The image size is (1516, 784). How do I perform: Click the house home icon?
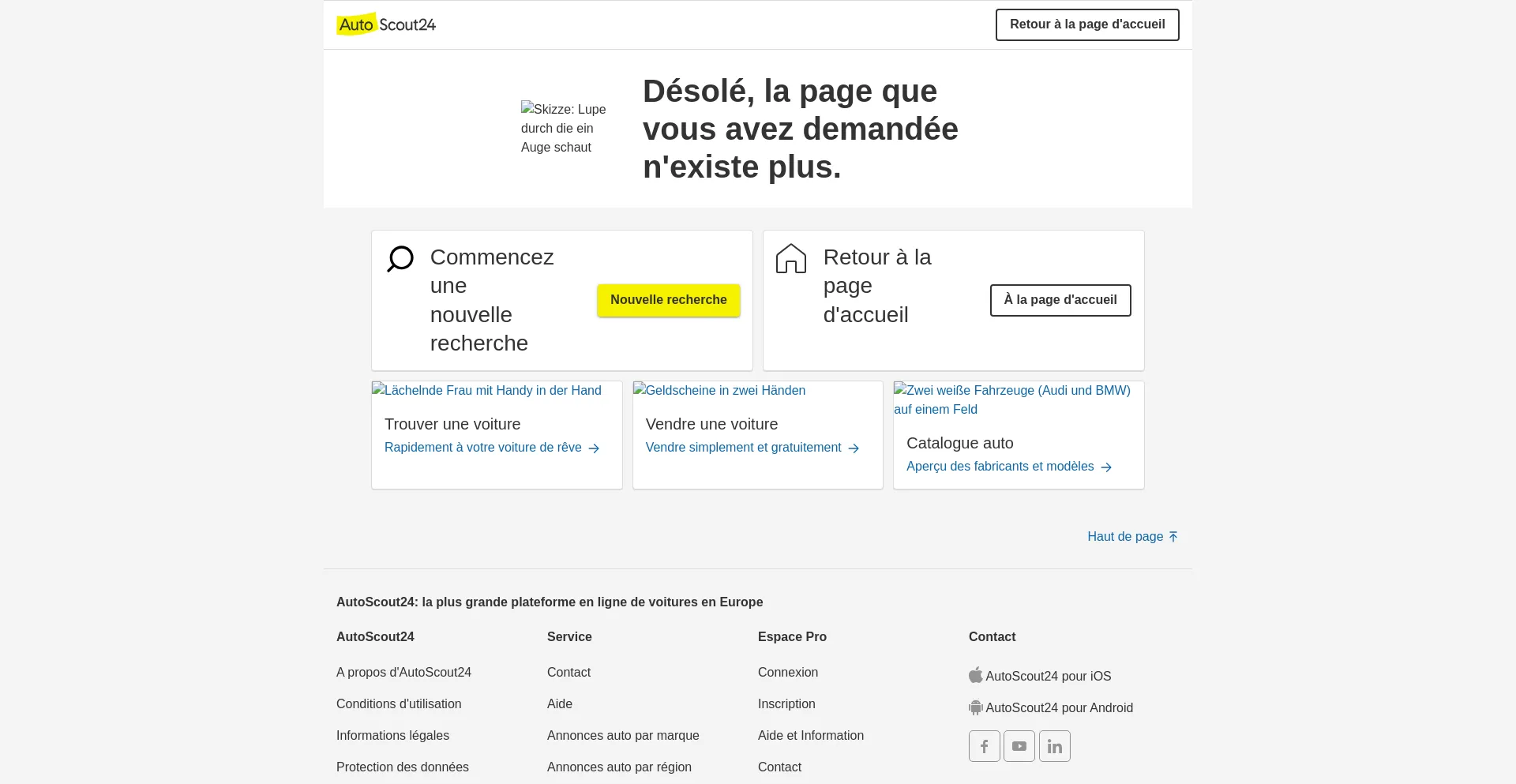790,258
